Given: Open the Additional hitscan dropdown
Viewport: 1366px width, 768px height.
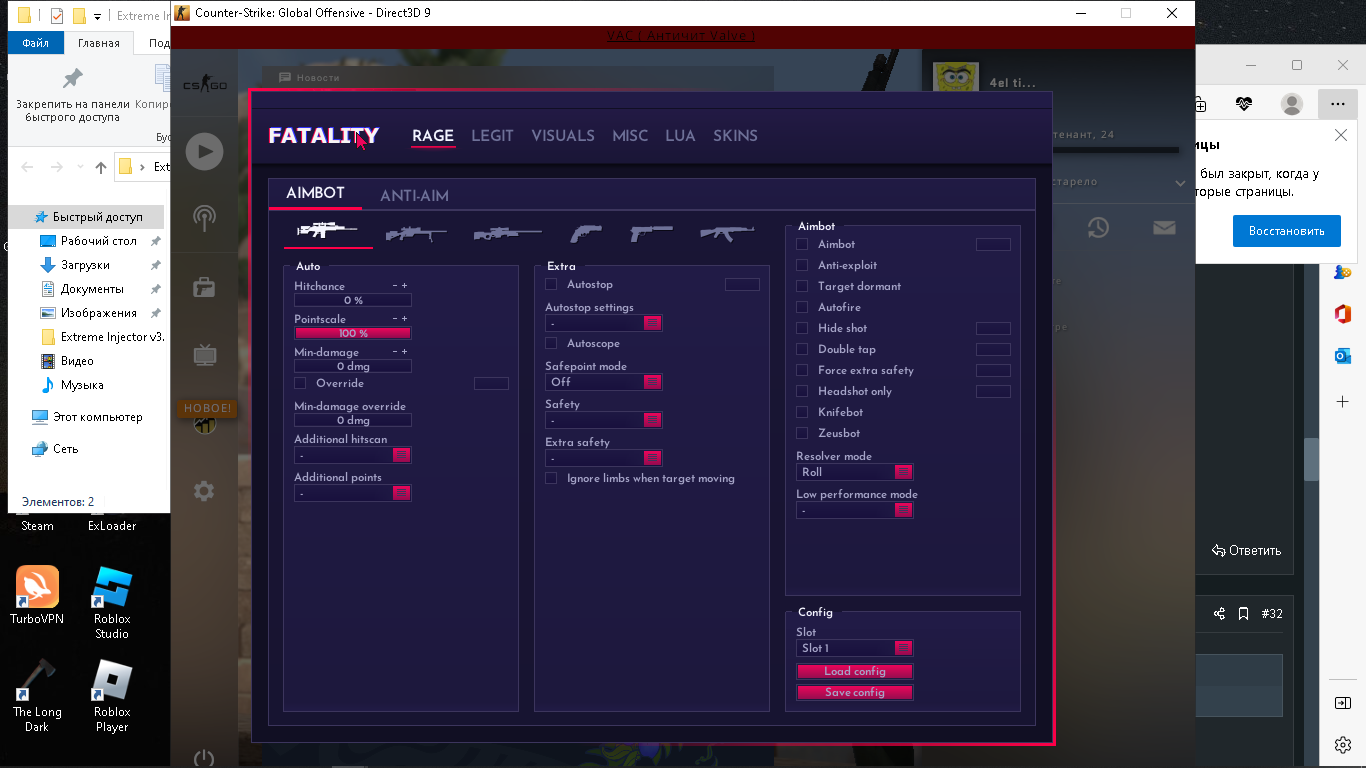Looking at the screenshot, I should click(x=352, y=455).
